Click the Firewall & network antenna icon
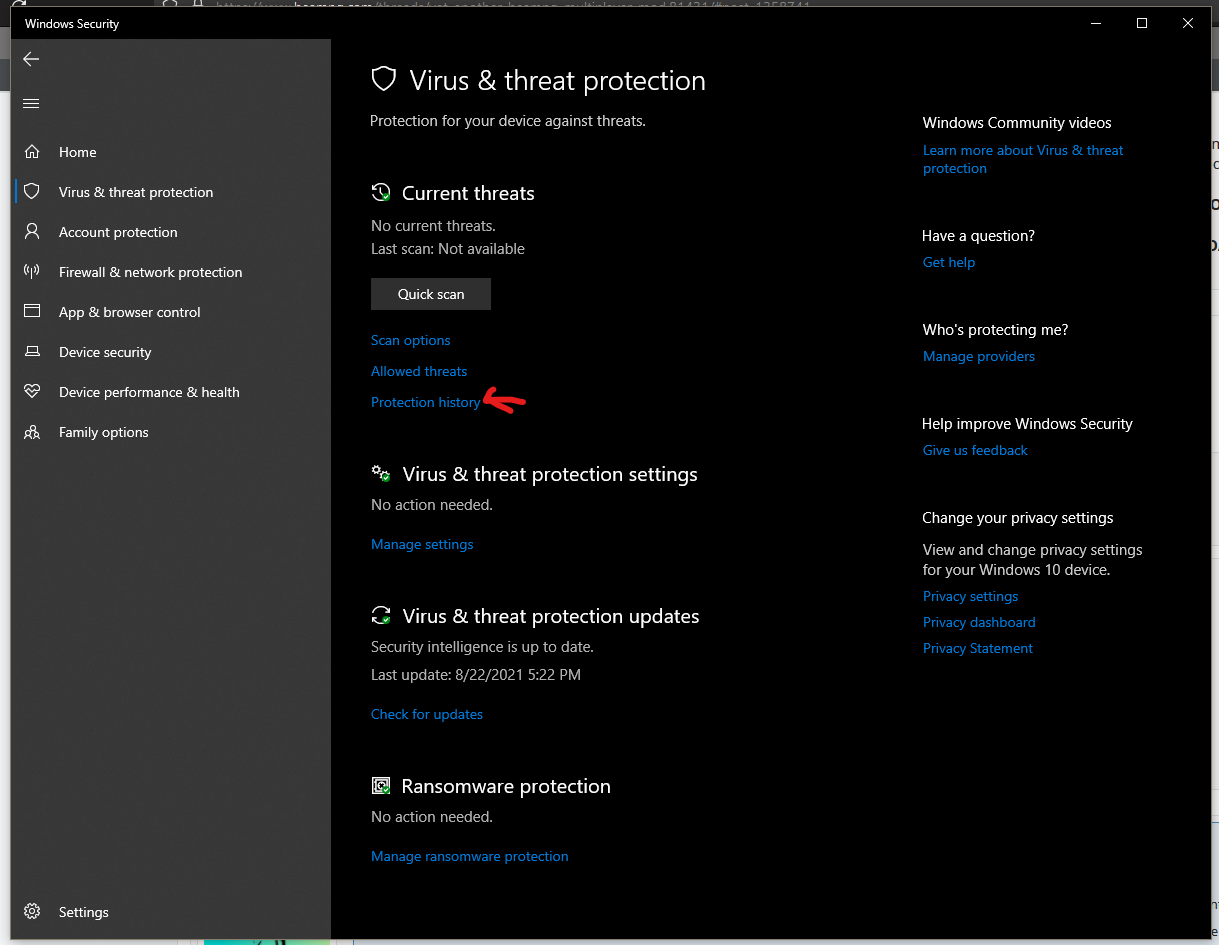Image resolution: width=1219 pixels, height=945 pixels. pos(32,272)
